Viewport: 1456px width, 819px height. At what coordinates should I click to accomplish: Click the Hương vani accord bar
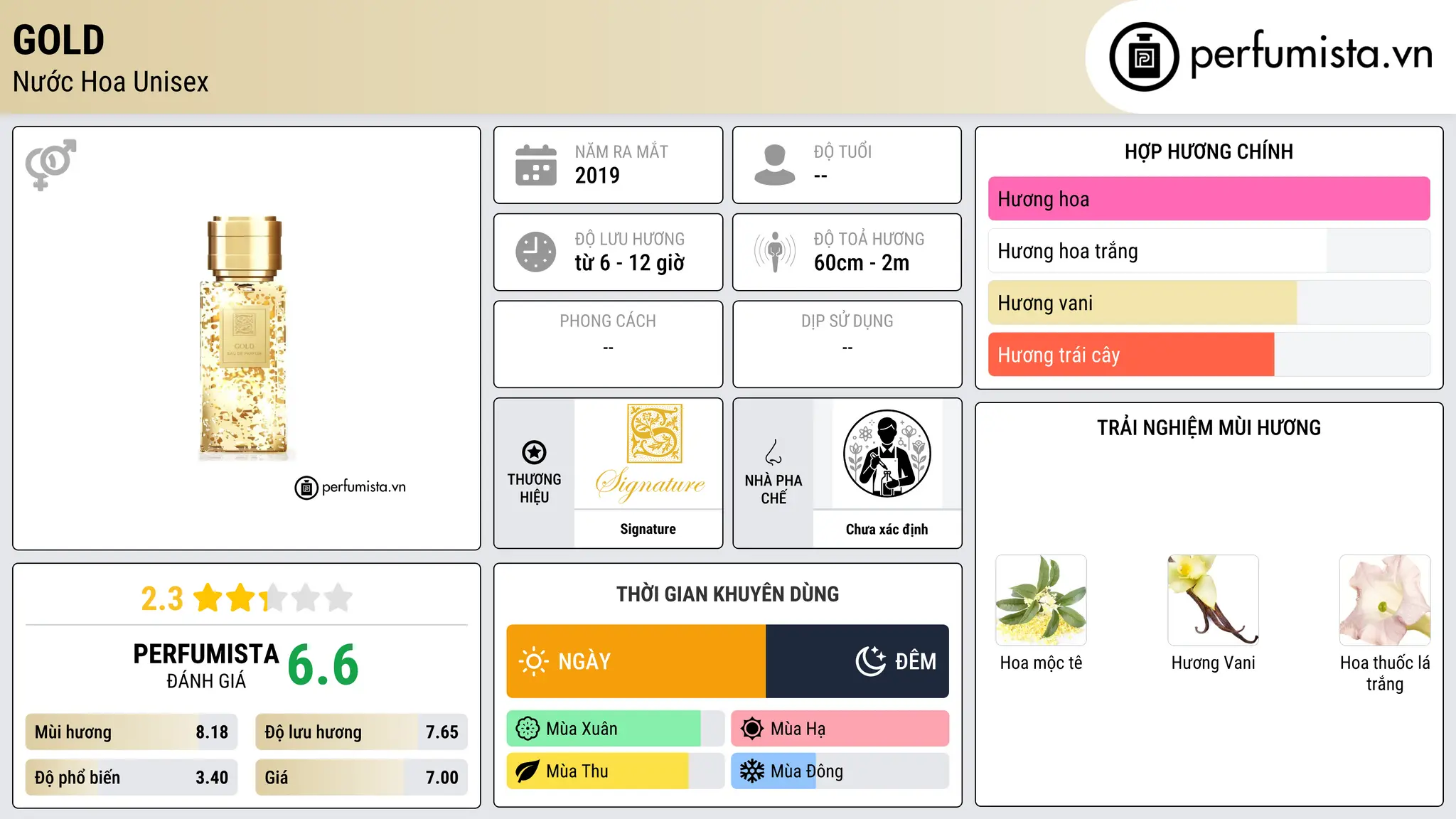tap(1209, 303)
